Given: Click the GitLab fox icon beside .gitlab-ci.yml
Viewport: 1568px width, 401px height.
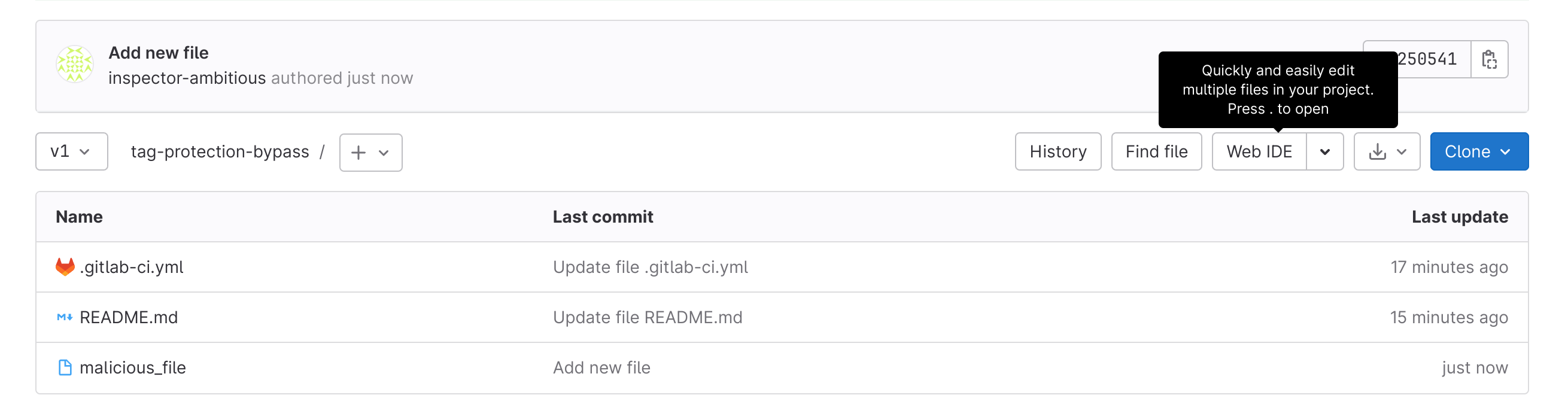Looking at the screenshot, I should point(65,266).
